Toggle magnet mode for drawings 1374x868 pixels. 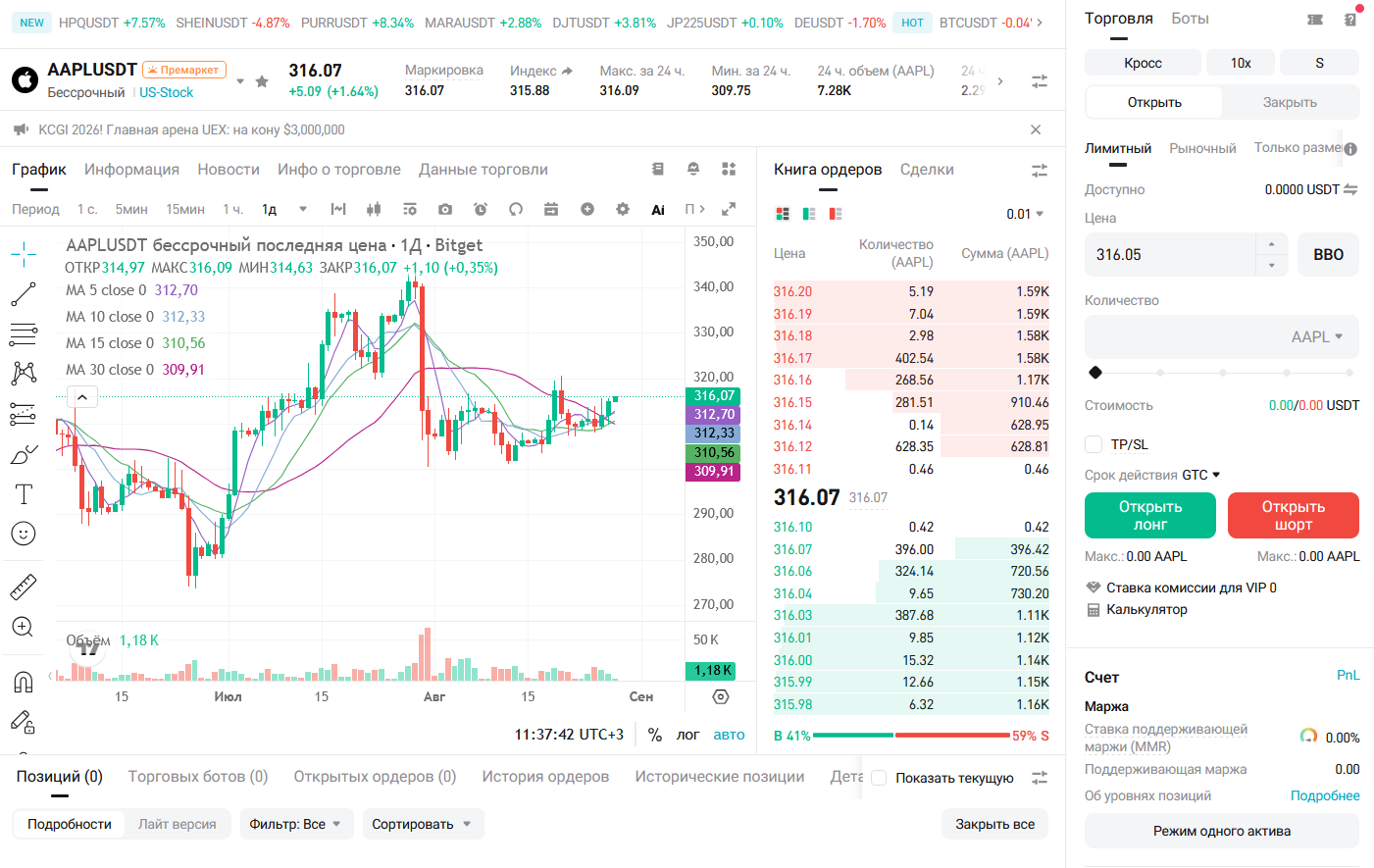24,681
